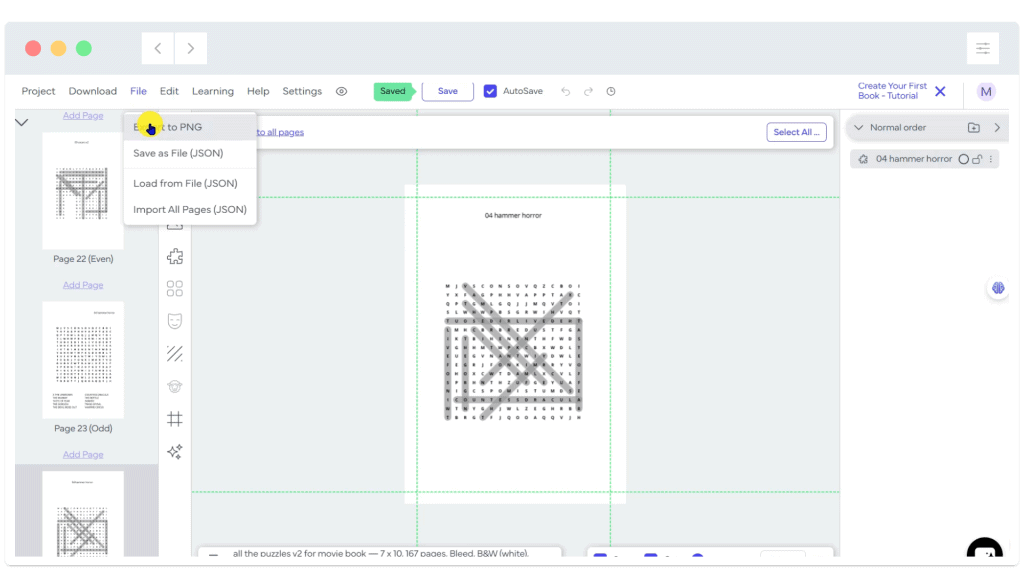Screen dimensions: 1024x587
Task: Open the four-squares layout tool
Action: click(x=174, y=289)
